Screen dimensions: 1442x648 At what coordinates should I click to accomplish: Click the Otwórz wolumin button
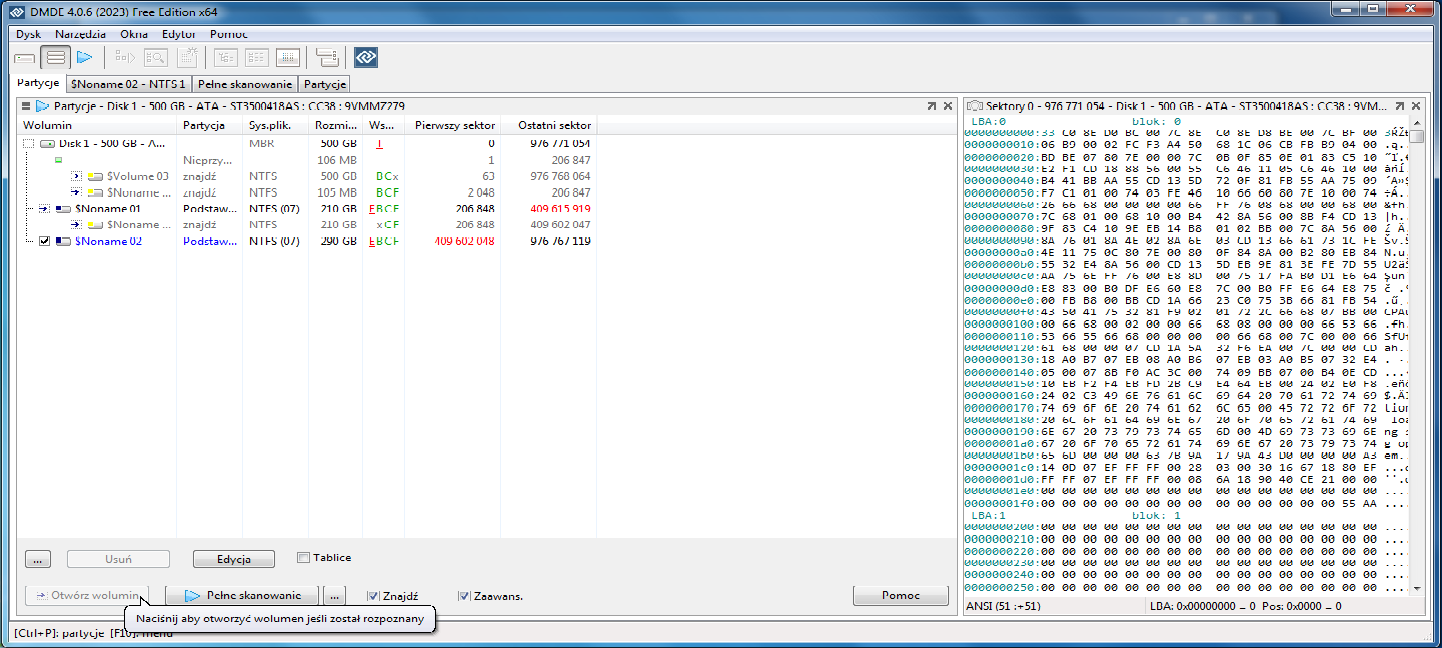tap(87, 595)
